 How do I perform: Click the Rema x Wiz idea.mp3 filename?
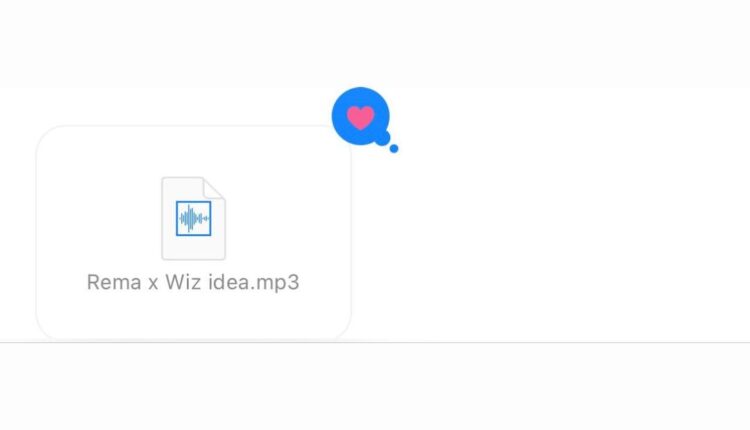pyautogui.click(x=193, y=282)
